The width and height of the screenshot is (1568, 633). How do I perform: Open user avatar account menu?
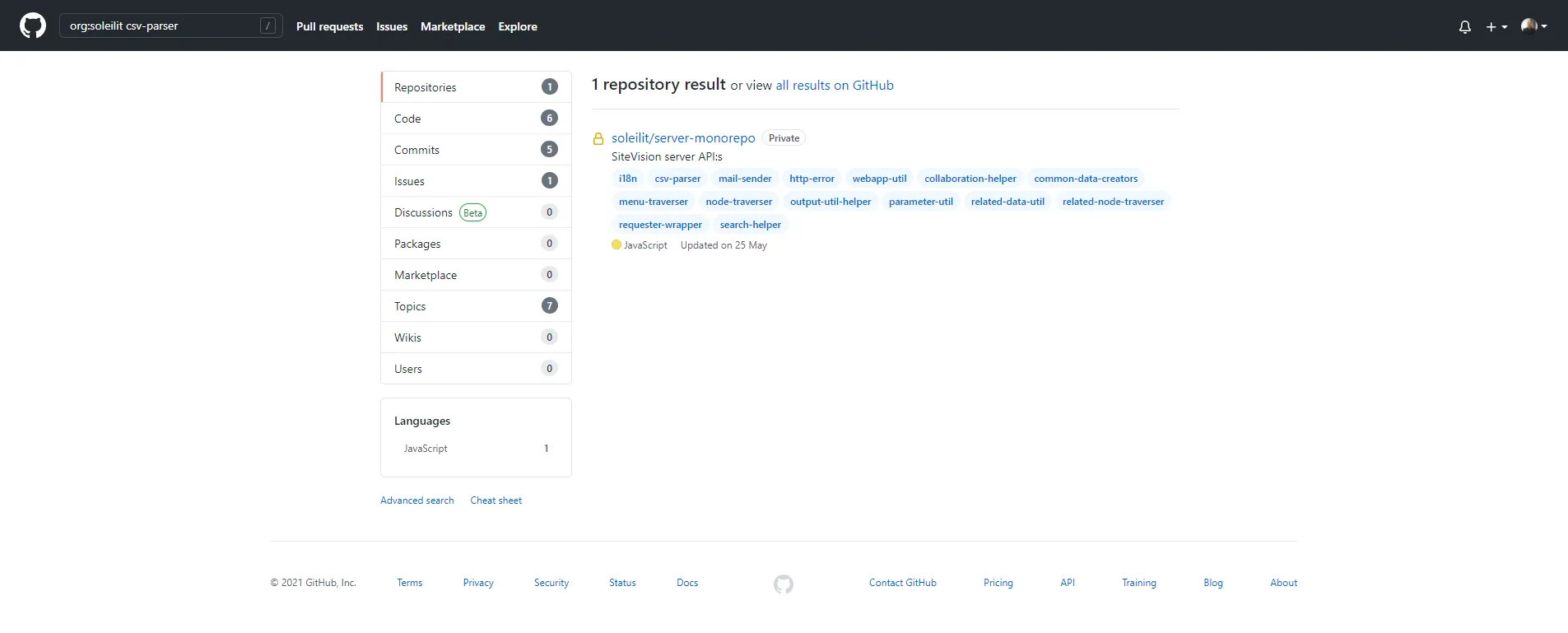pos(1534,26)
